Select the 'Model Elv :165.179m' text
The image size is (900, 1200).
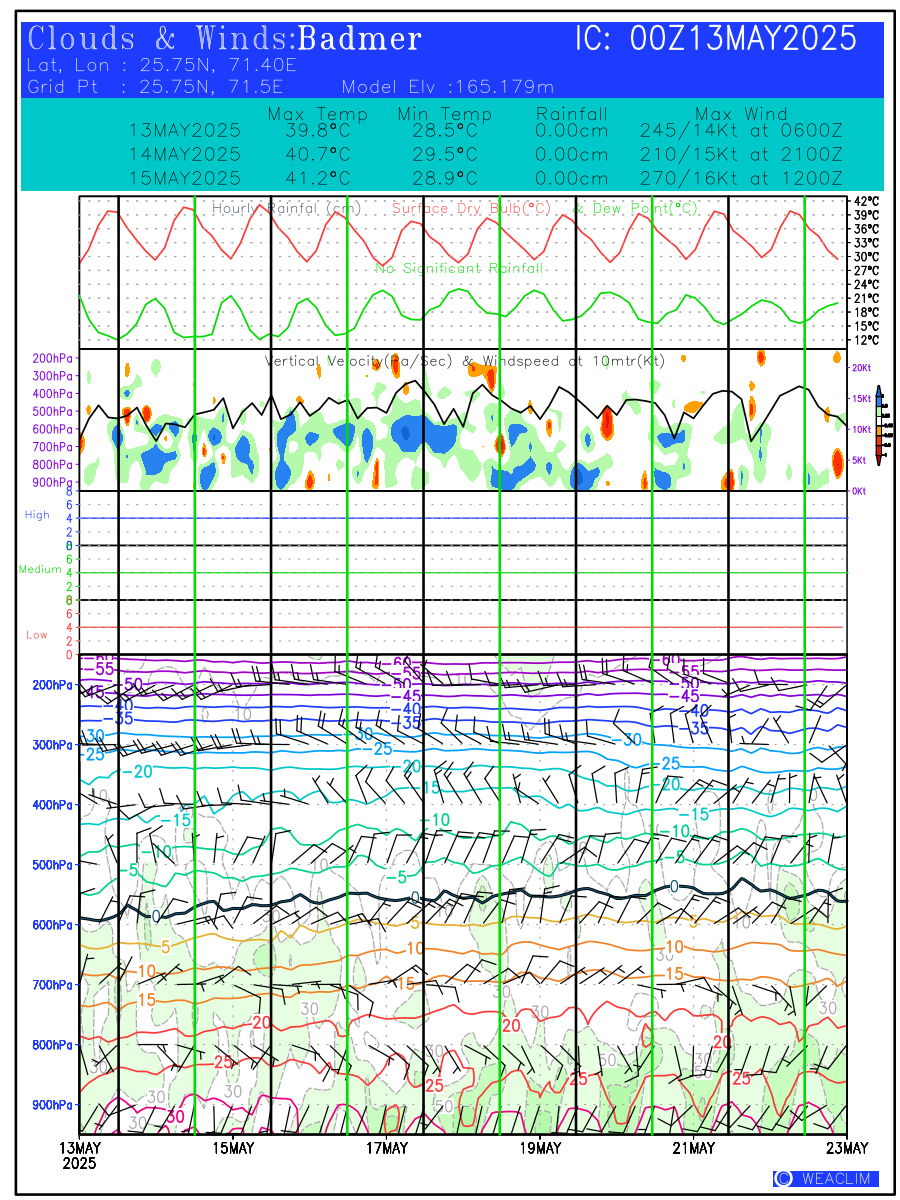coord(447,87)
